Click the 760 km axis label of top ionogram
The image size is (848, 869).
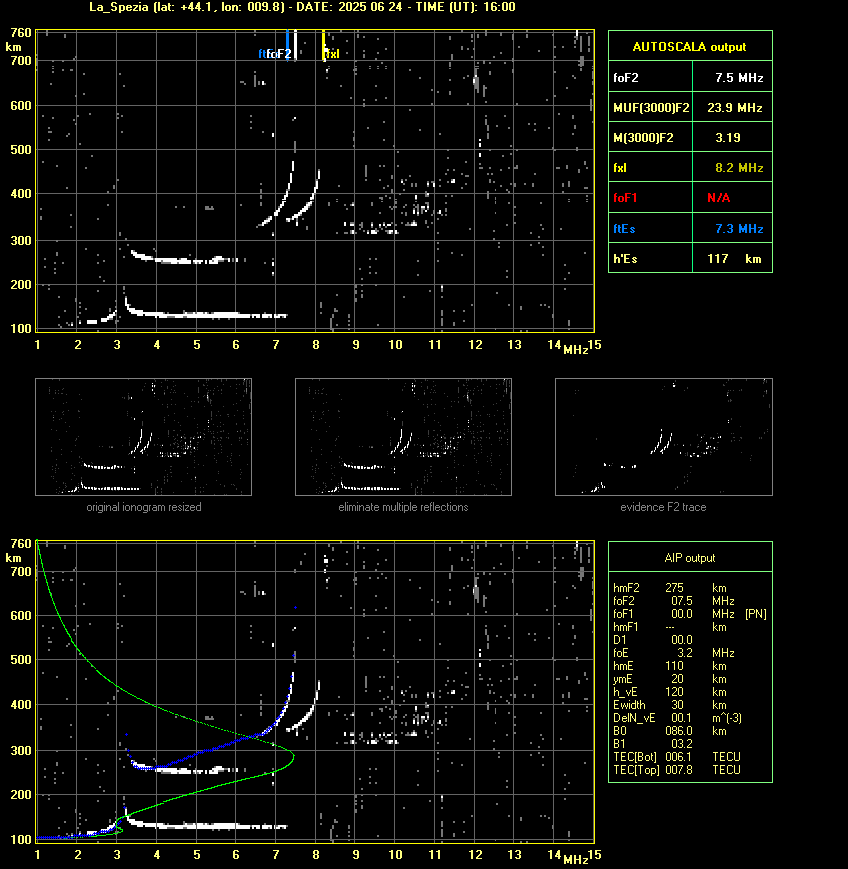pyautogui.click(x=21, y=33)
